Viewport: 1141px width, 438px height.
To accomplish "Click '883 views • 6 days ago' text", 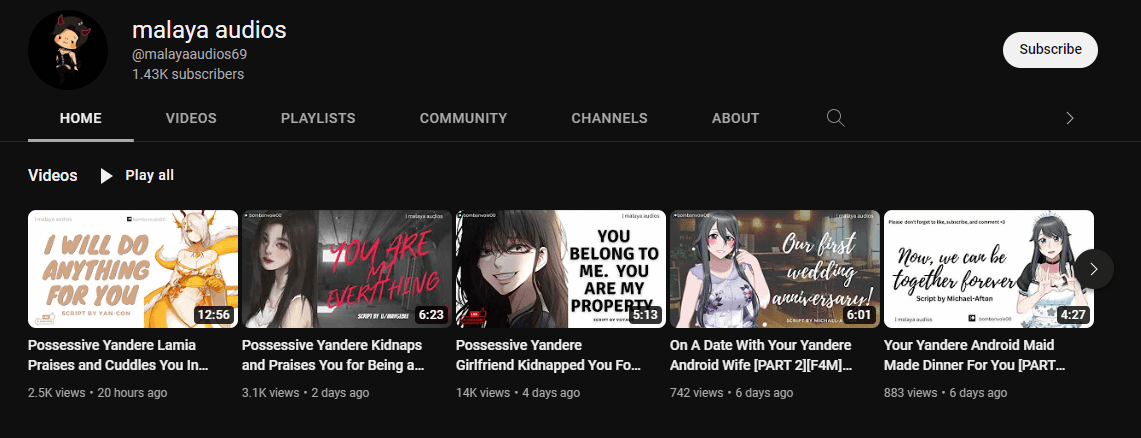I will point(945,393).
